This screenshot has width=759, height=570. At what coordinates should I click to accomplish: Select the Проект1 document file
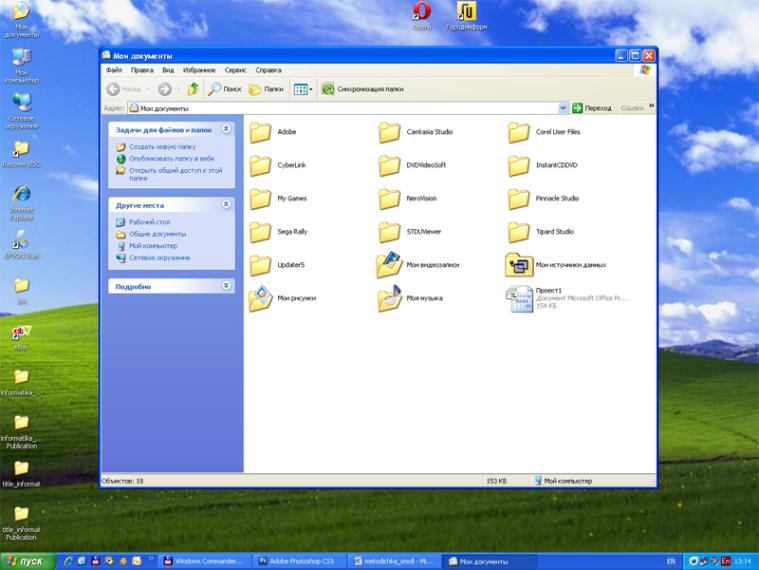(566, 299)
